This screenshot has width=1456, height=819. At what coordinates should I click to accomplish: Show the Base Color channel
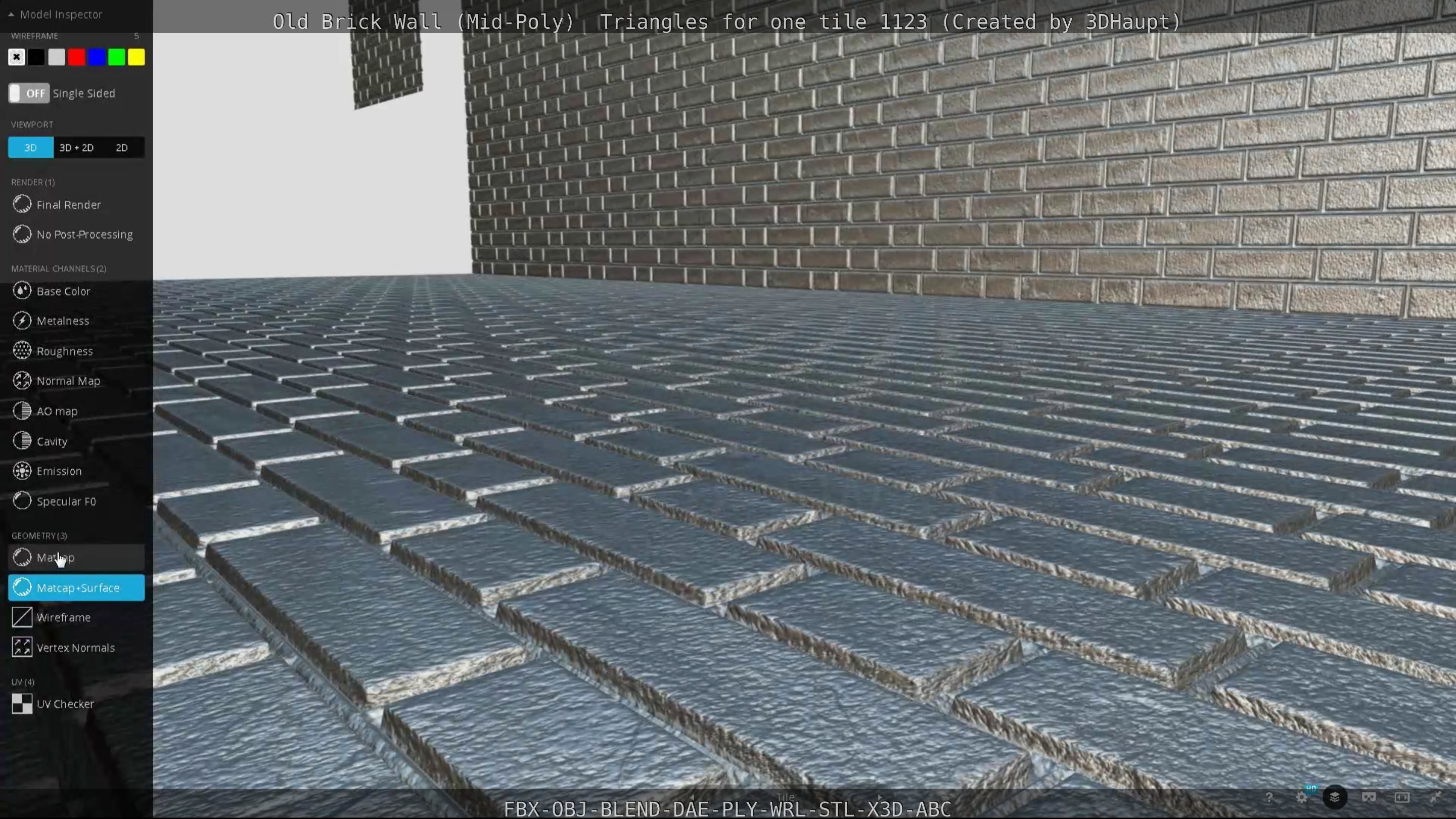(x=76, y=291)
